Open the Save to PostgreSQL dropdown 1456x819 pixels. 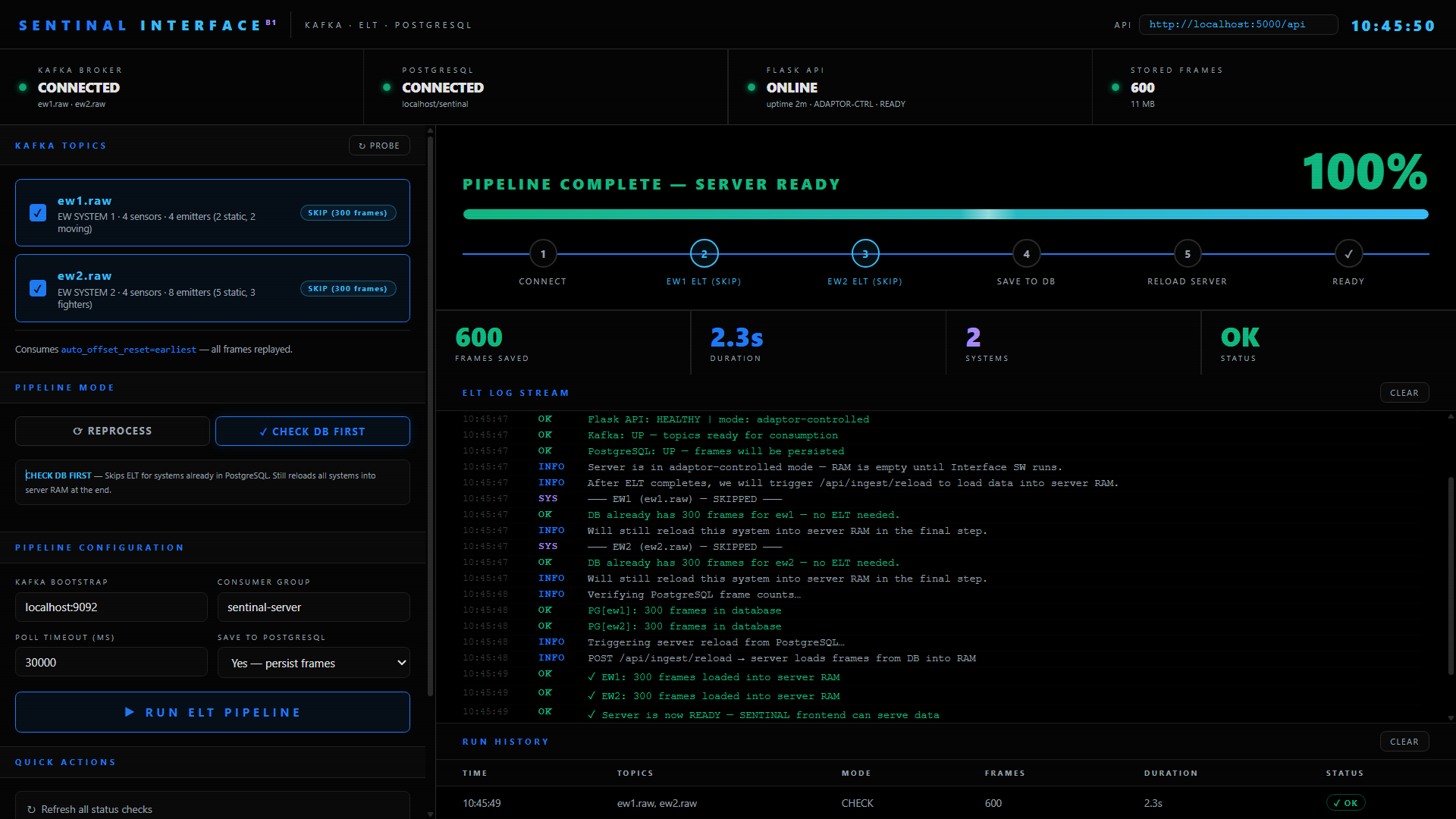point(314,662)
